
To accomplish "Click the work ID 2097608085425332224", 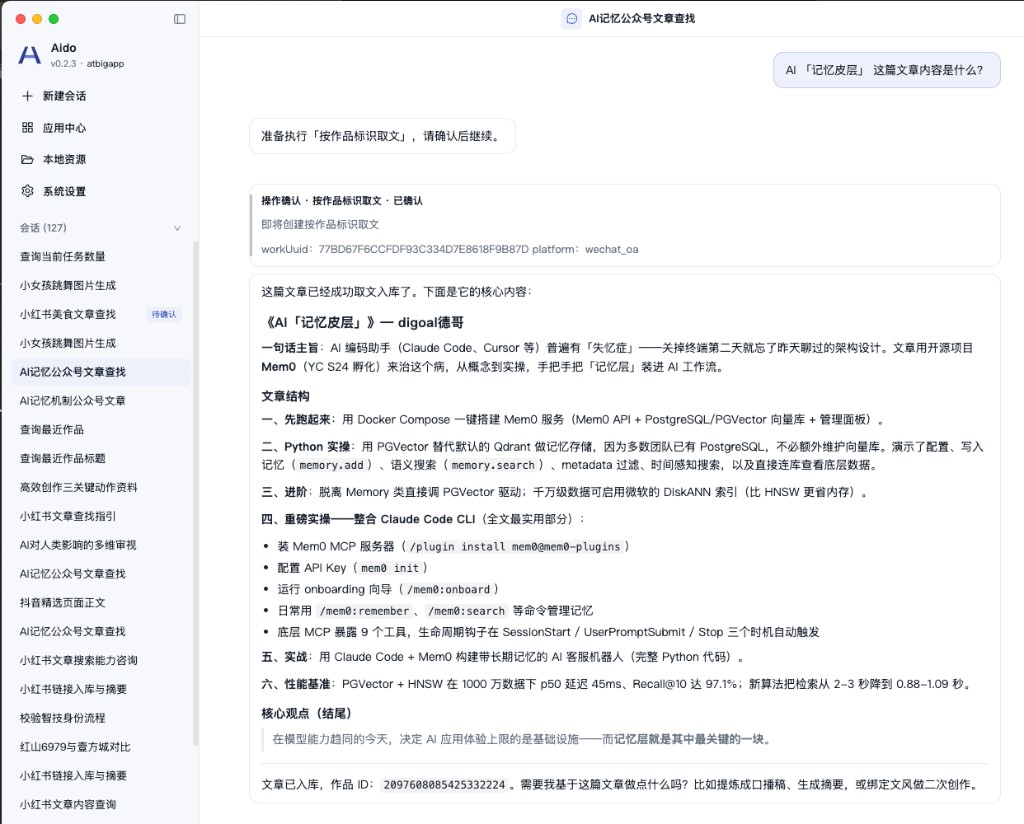I will pos(444,785).
